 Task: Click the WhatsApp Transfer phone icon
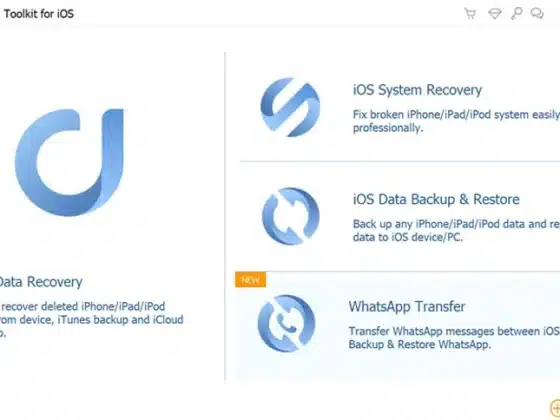click(286, 324)
